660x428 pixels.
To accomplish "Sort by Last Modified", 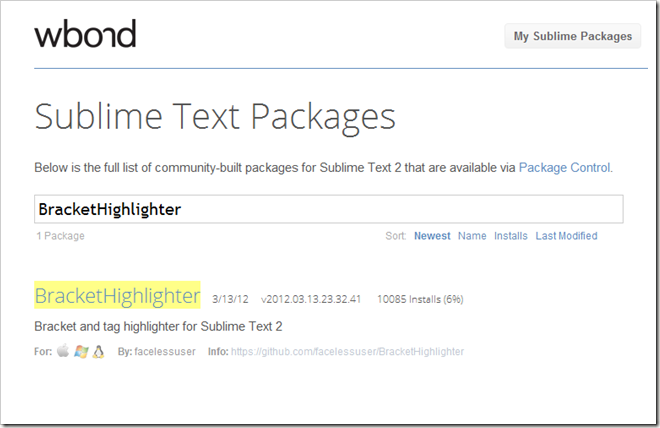I will (566, 236).
